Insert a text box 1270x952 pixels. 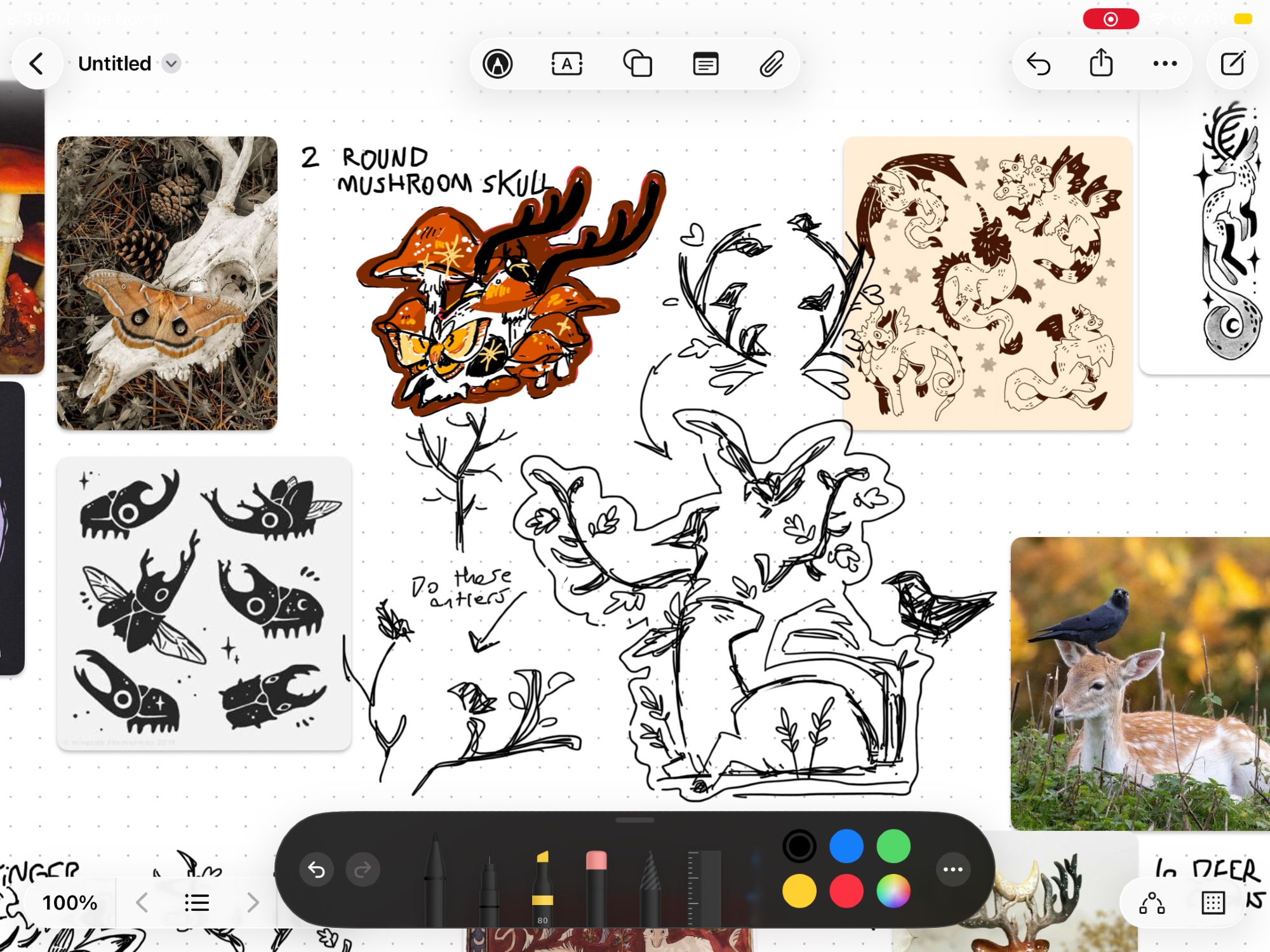566,64
